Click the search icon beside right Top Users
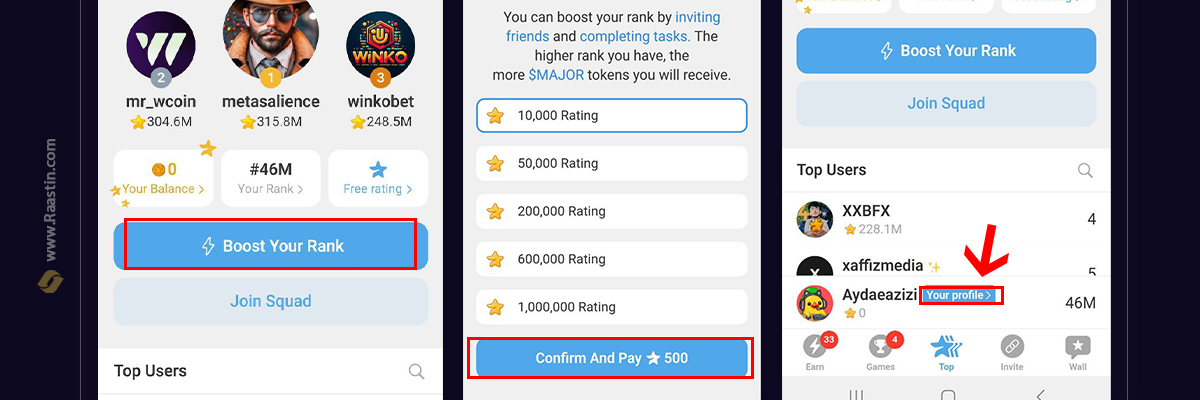Viewport: 1200px width, 400px height. tap(1085, 170)
